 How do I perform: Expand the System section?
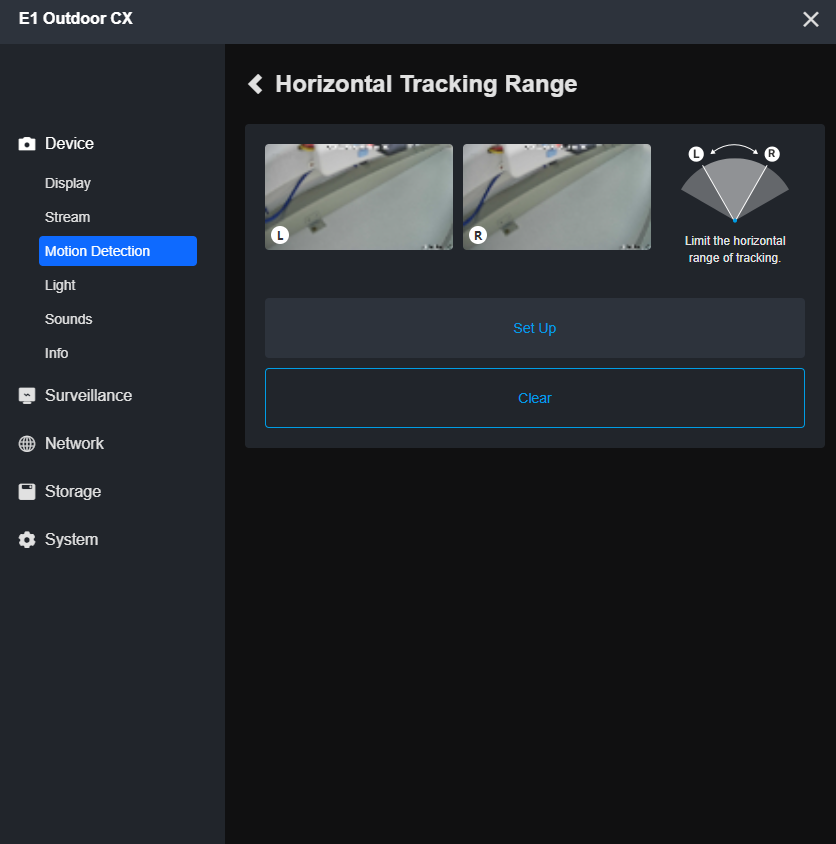pos(72,539)
